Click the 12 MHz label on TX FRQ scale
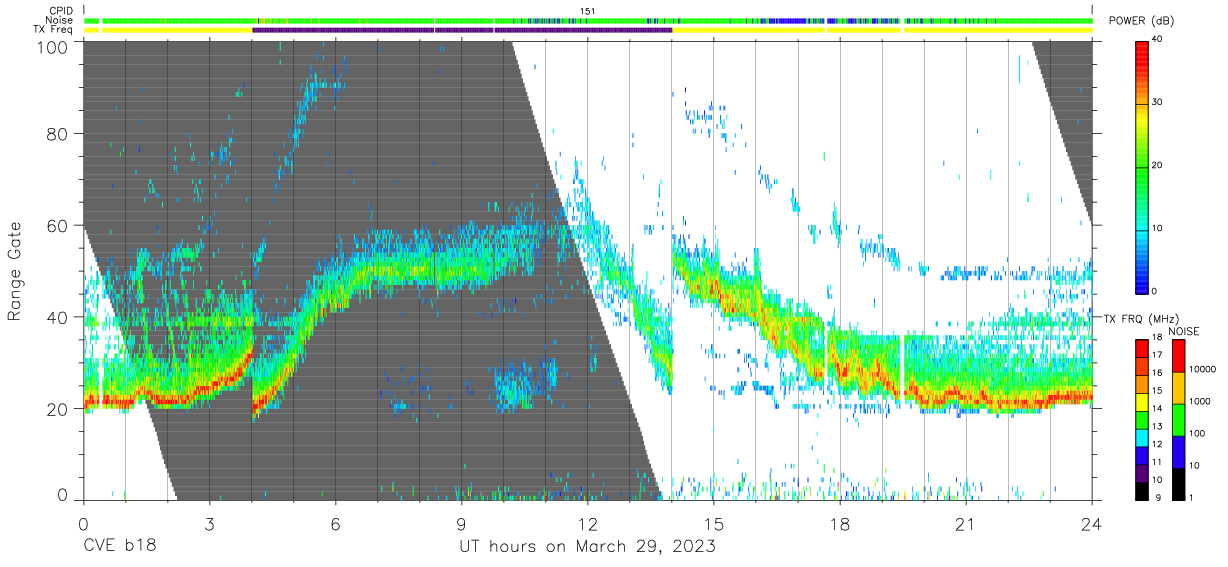Screen dimensions: 1228x567 click(1157, 444)
